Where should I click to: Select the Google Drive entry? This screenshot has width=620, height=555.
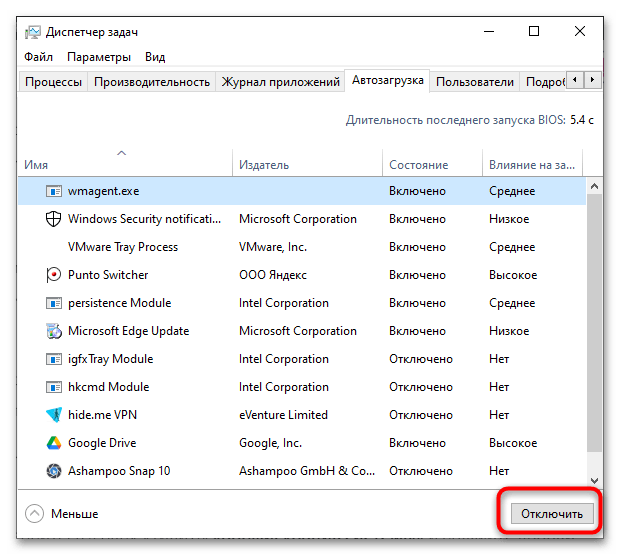[302, 443]
